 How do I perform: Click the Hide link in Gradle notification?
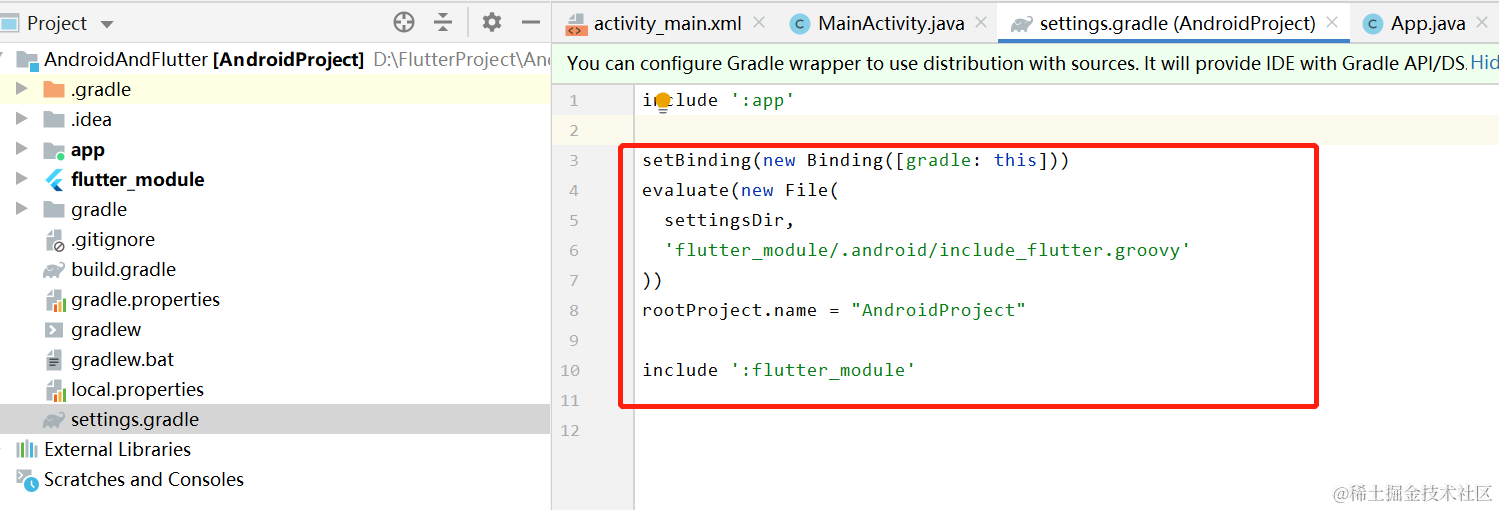(1484, 63)
